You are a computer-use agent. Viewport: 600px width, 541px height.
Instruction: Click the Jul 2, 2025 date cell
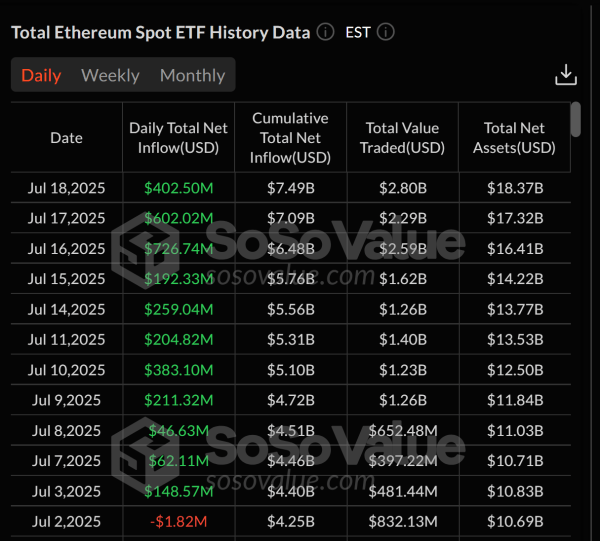[66, 522]
